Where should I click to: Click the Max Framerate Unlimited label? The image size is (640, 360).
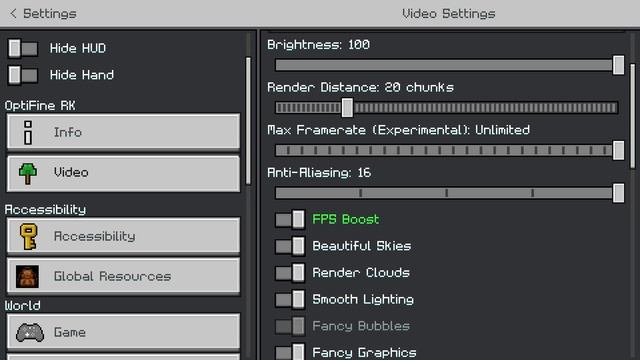398,130
